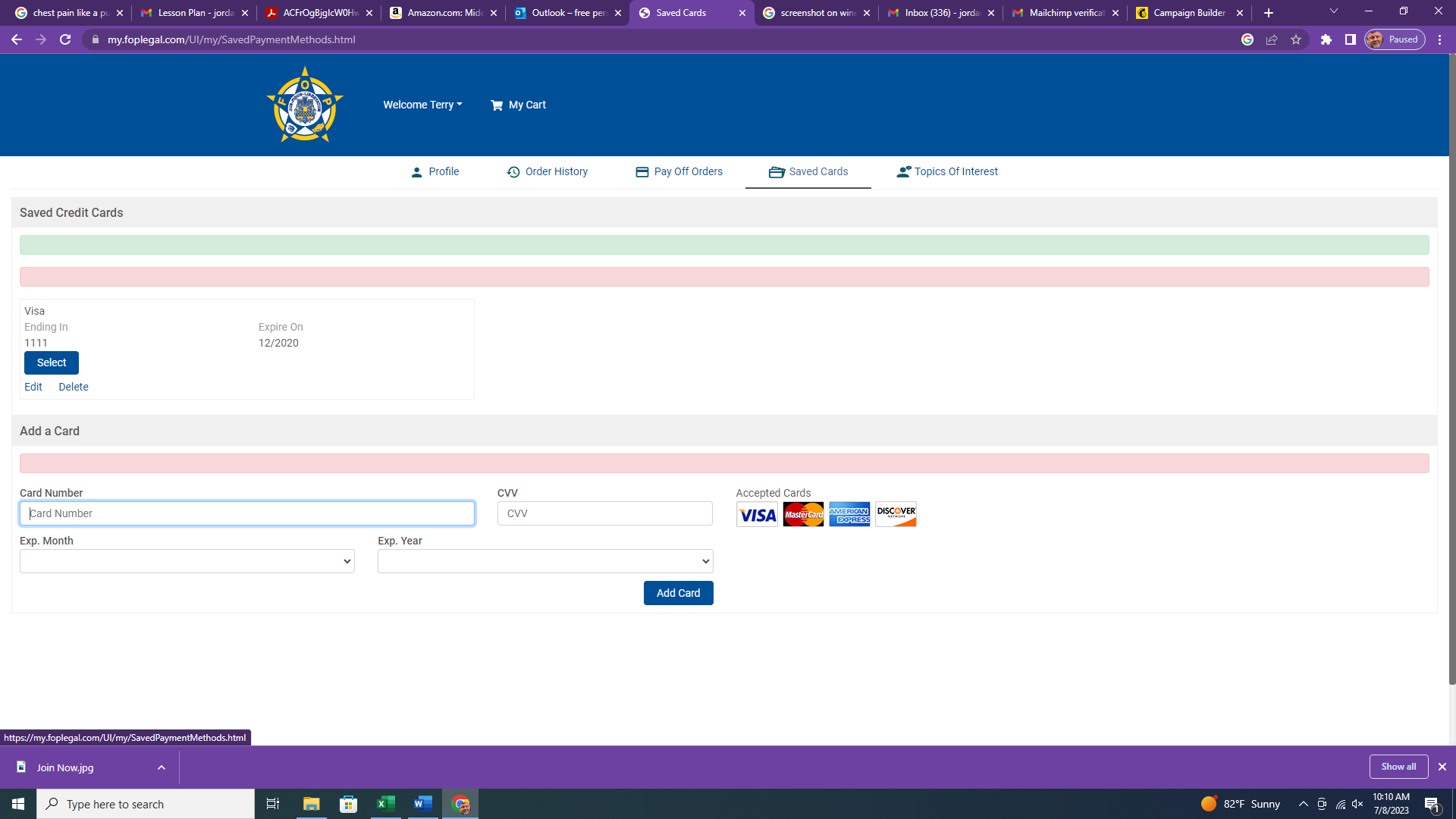
Task: Open the Exp. Month dropdown
Action: [187, 561]
